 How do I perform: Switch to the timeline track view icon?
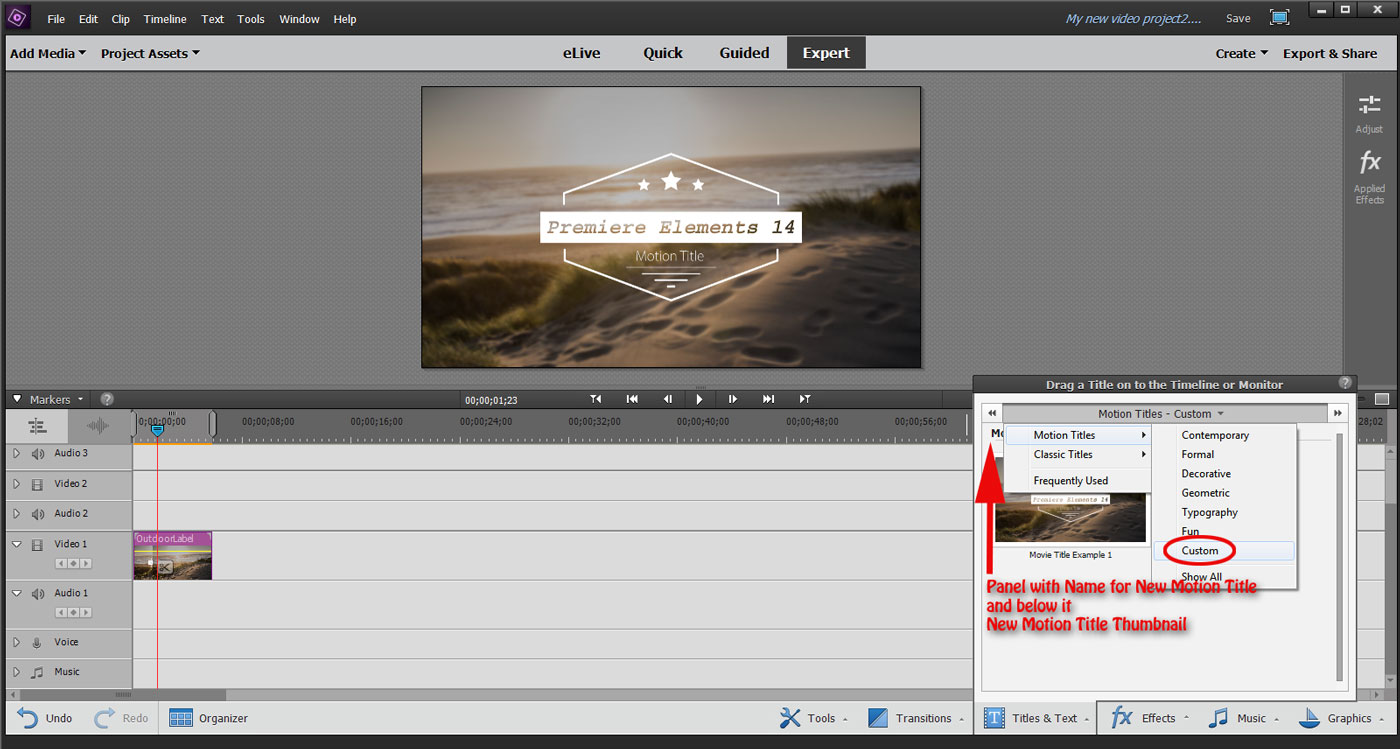click(x=37, y=426)
